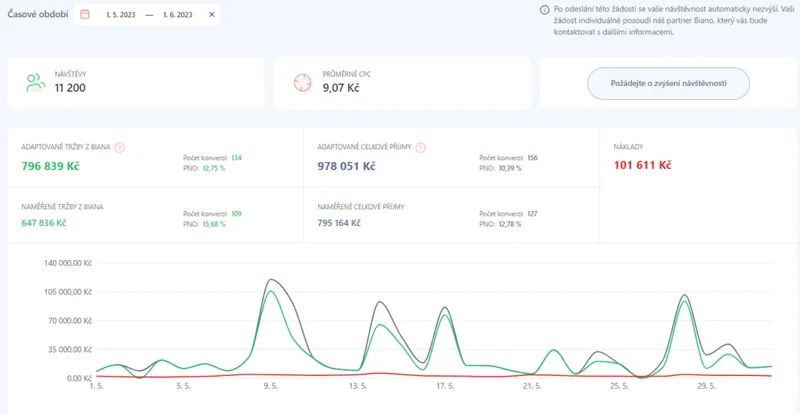Select the start date 1. 5. 2023 field
Image resolution: width=800 pixels, height=414 pixels.
(x=121, y=15)
